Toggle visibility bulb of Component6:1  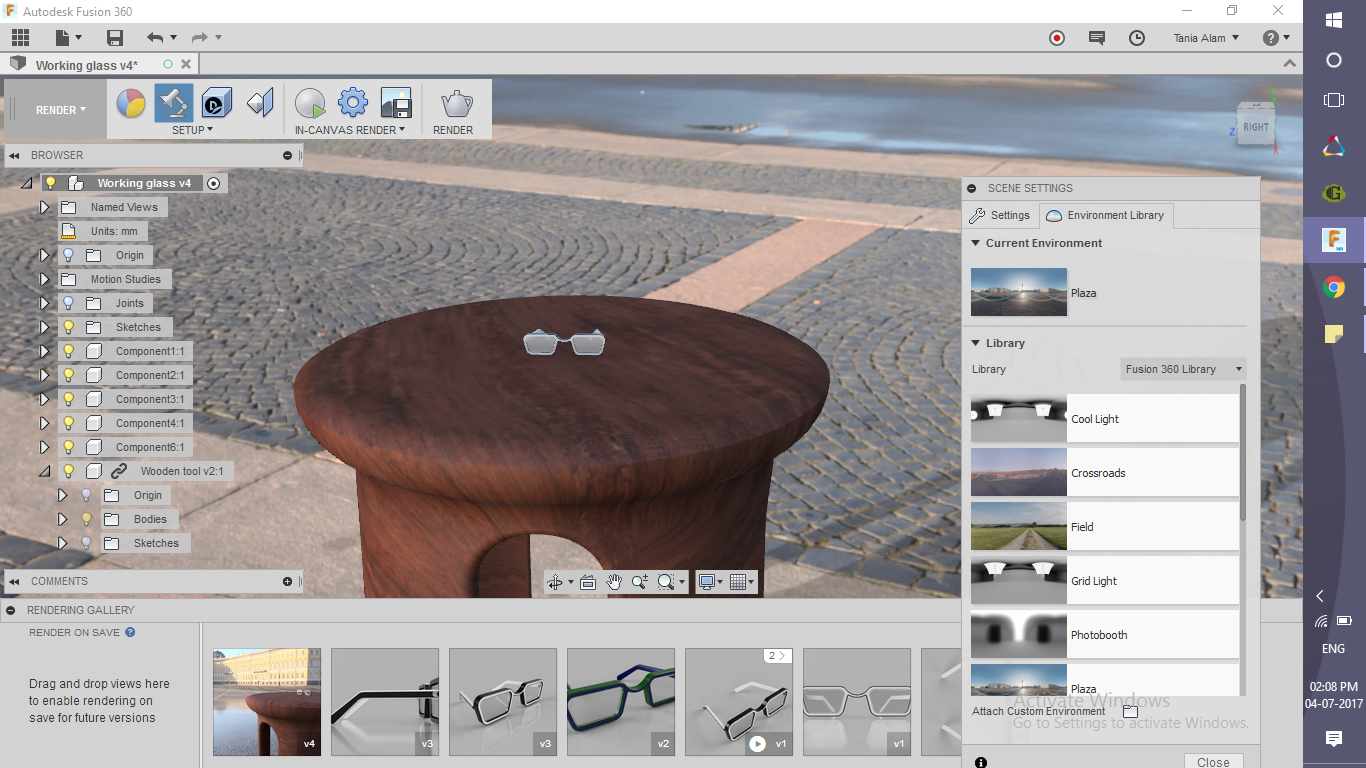[69, 447]
